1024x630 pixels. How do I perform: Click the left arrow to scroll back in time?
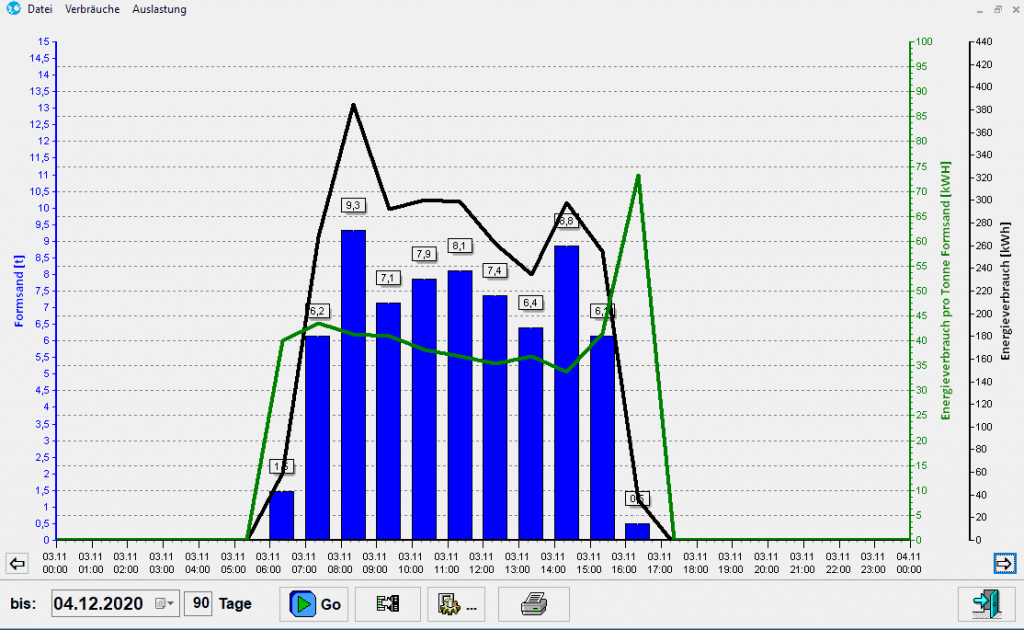pyautogui.click(x=16, y=563)
